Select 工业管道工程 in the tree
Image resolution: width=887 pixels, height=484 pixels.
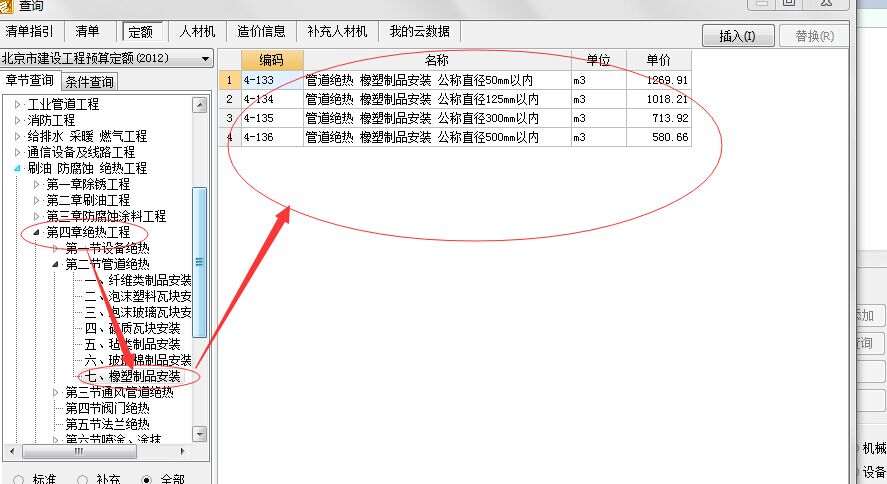(x=63, y=105)
